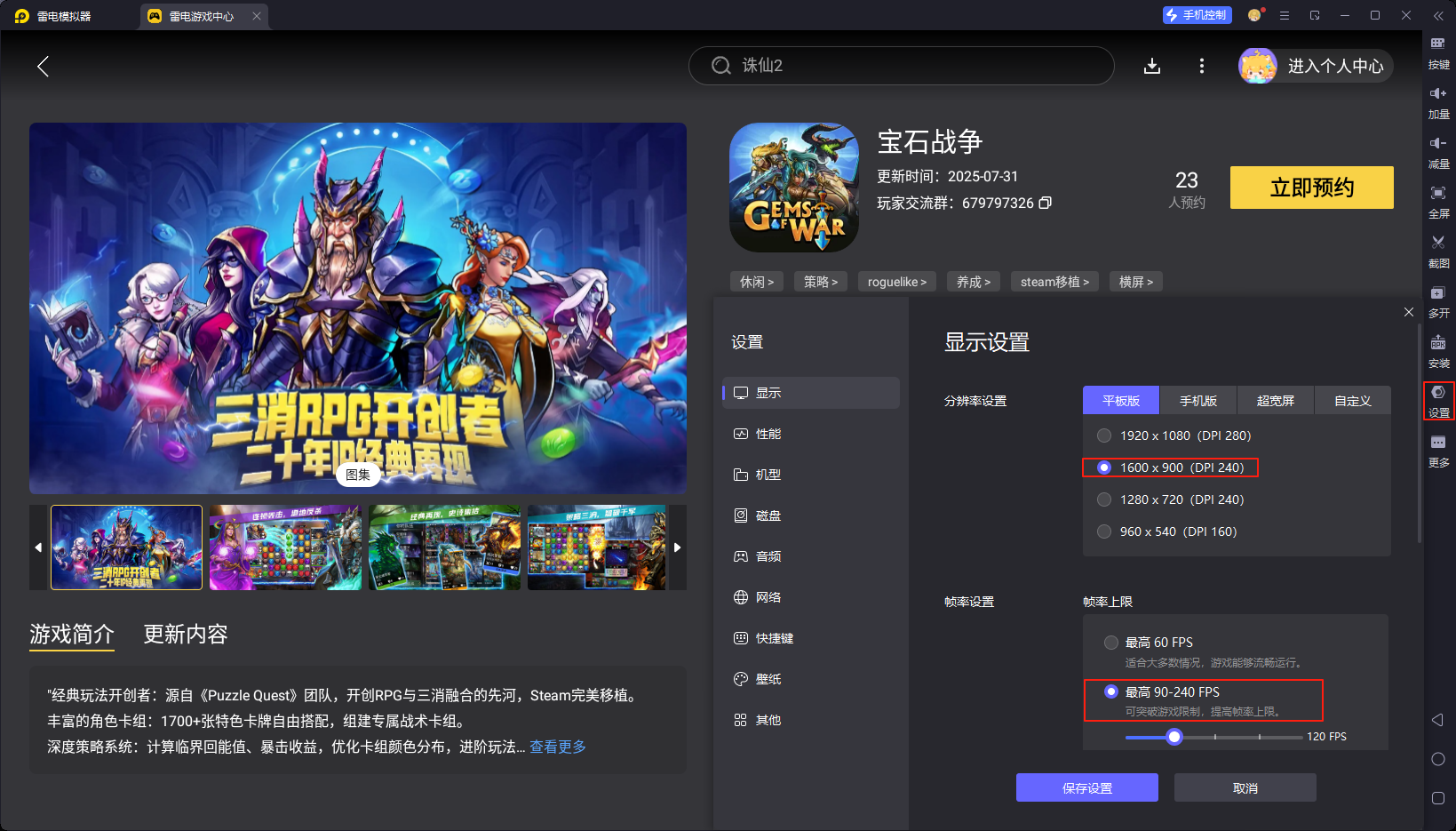Switch to 平板版 resolution tab
Image resolution: width=1456 pixels, height=831 pixels.
click(1121, 401)
